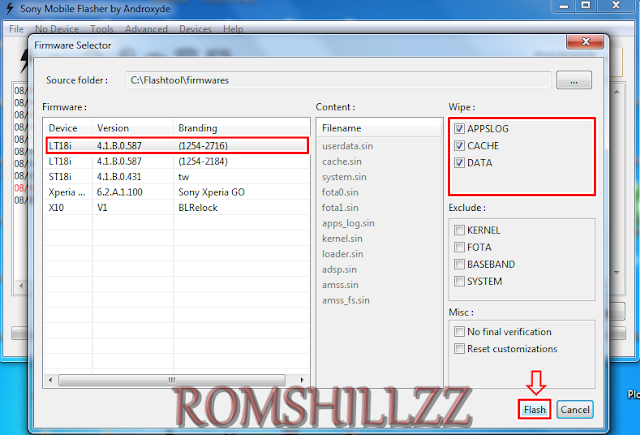Select LT18i firmware with branding (1254-2716)

pos(177,146)
